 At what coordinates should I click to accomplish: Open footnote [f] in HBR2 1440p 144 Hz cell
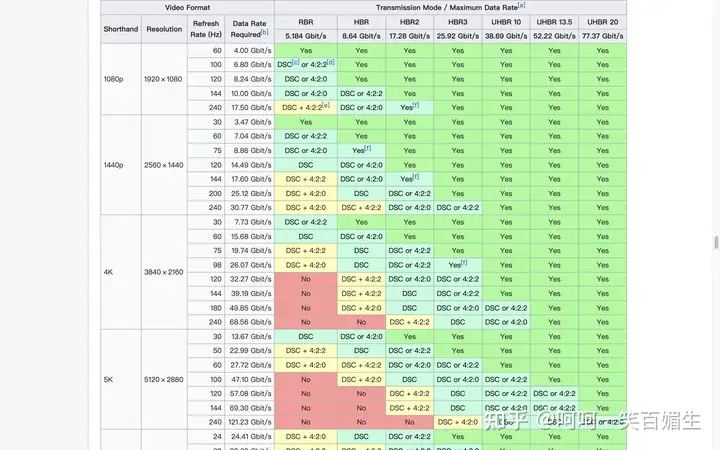tap(416, 177)
